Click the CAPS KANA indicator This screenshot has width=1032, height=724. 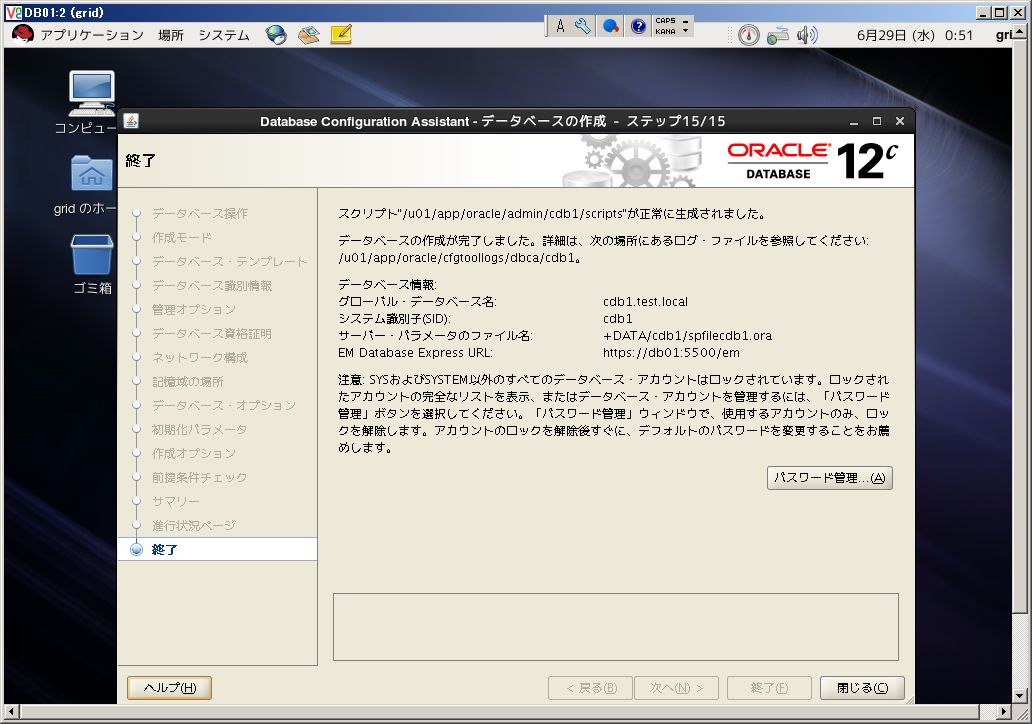point(665,26)
